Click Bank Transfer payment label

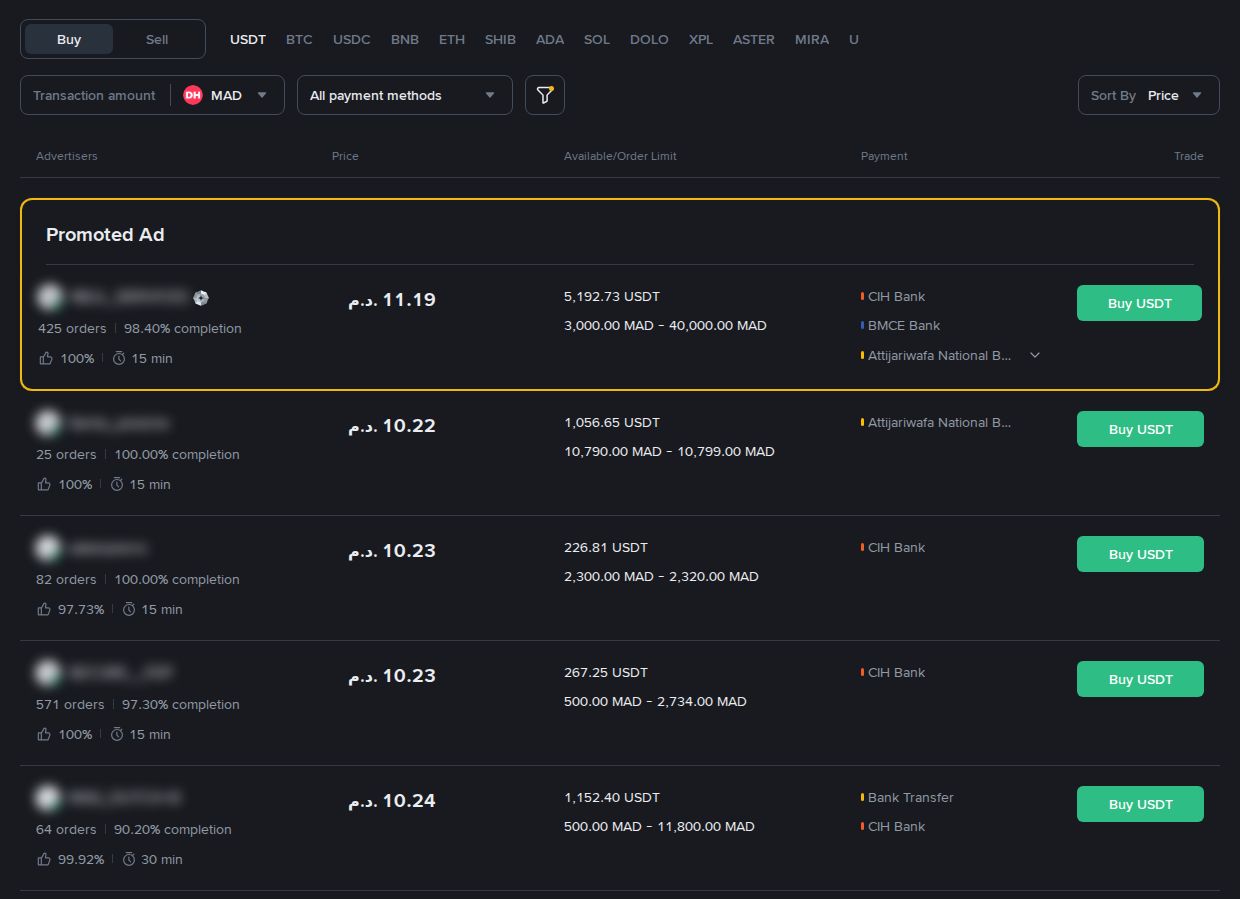coord(911,797)
